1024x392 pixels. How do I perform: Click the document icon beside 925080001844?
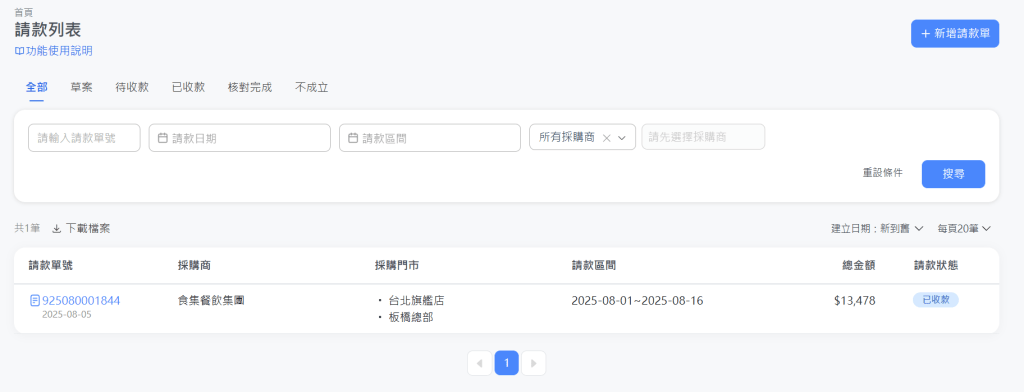pyautogui.click(x=35, y=301)
